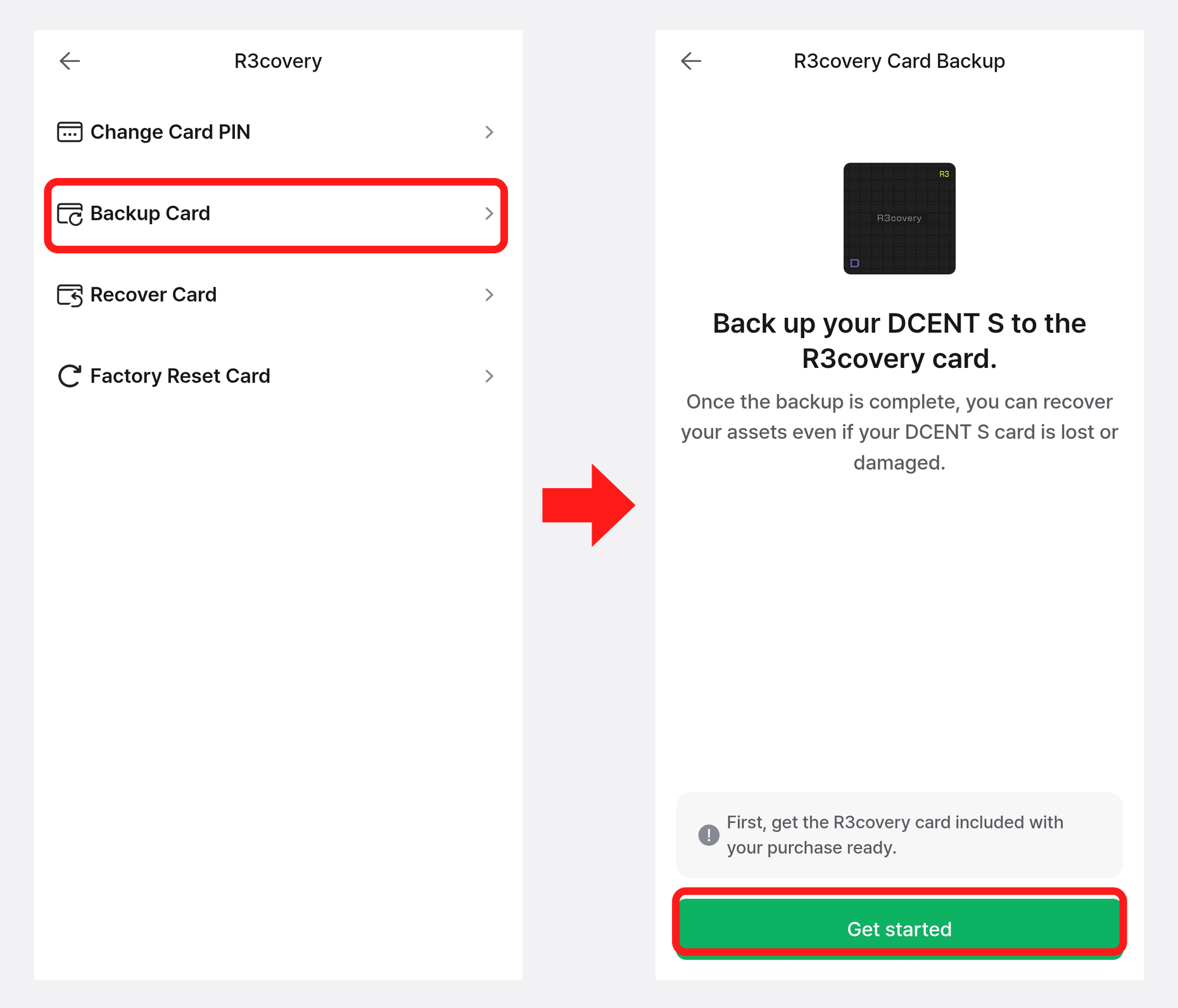The width and height of the screenshot is (1178, 1008).
Task: Open Backup Card via its chevron
Action: 489,213
